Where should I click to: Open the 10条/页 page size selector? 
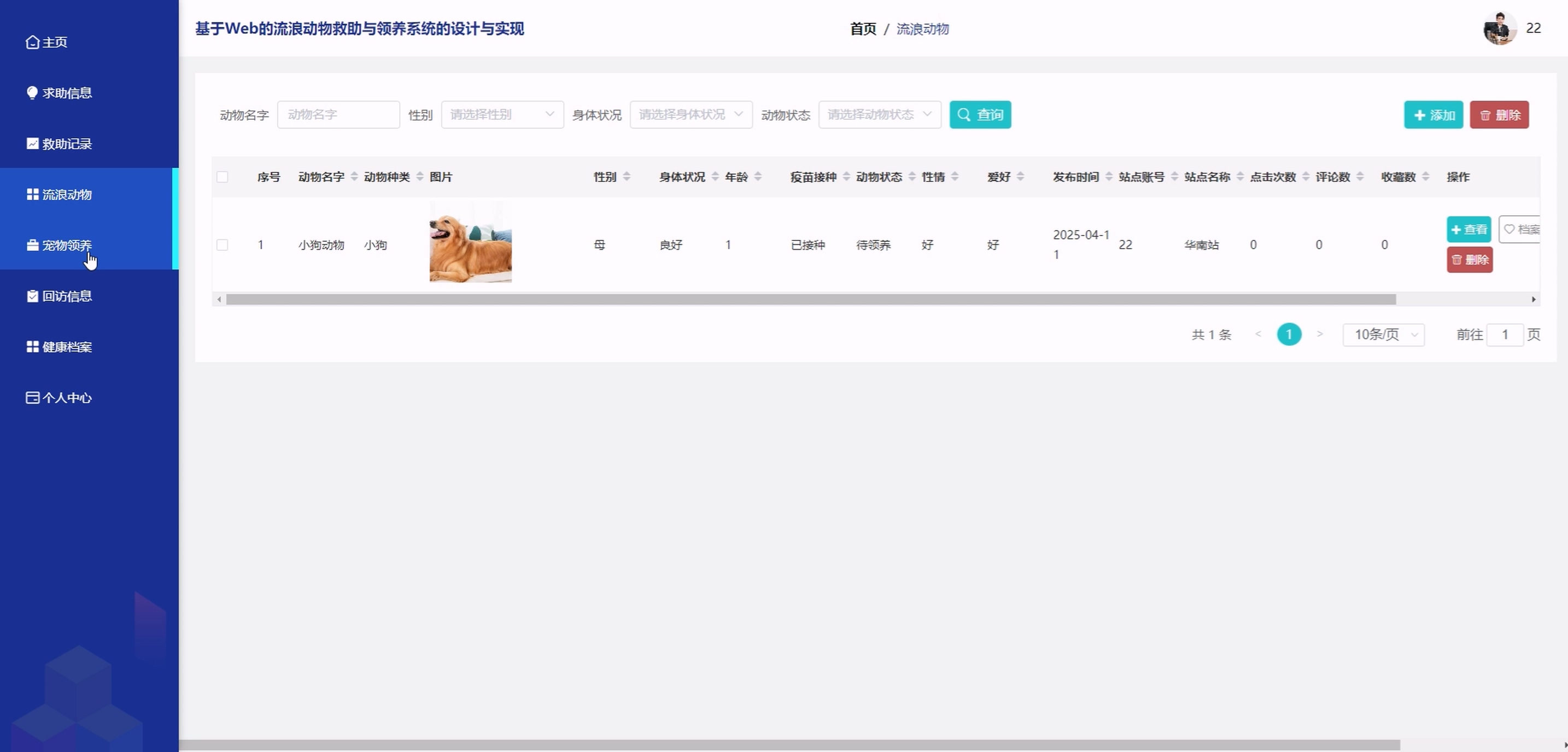click(x=1383, y=334)
